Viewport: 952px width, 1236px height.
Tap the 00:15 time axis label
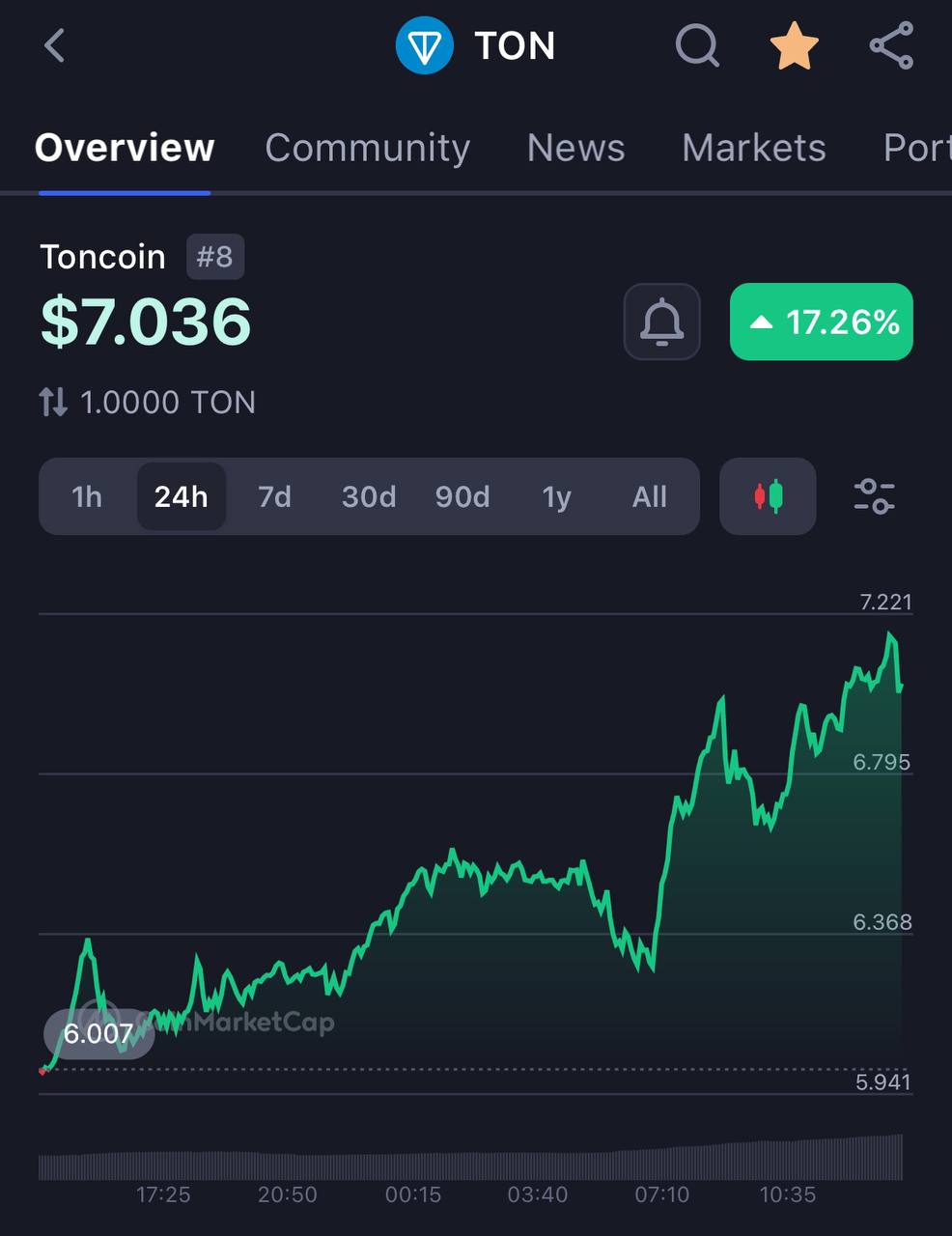click(x=413, y=1194)
